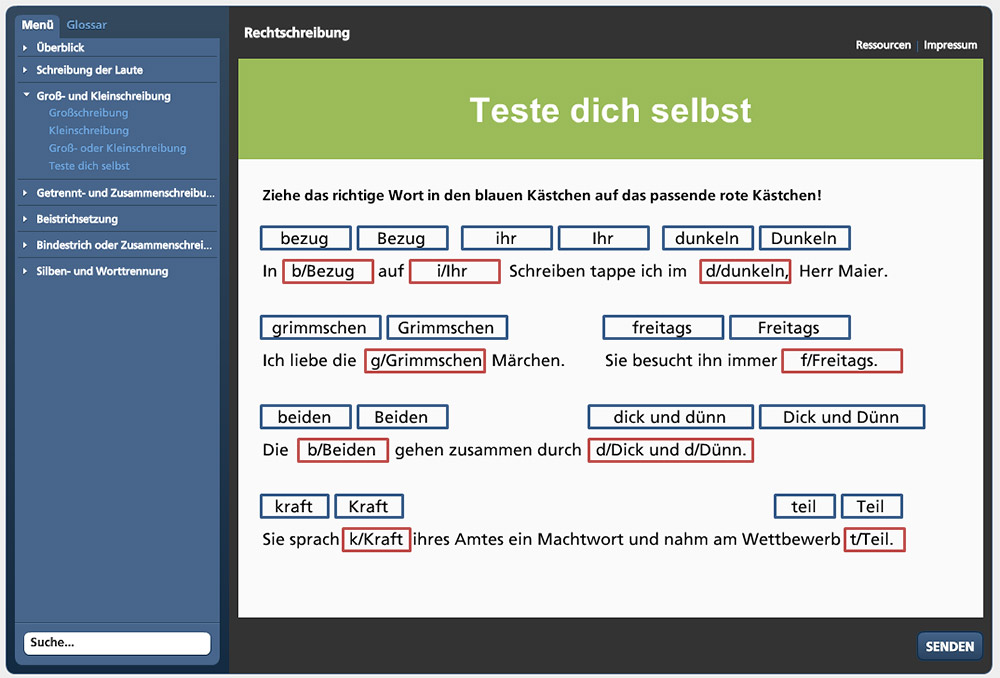
Task: Open Silben- und Worttrennung section
Action: click(x=102, y=271)
